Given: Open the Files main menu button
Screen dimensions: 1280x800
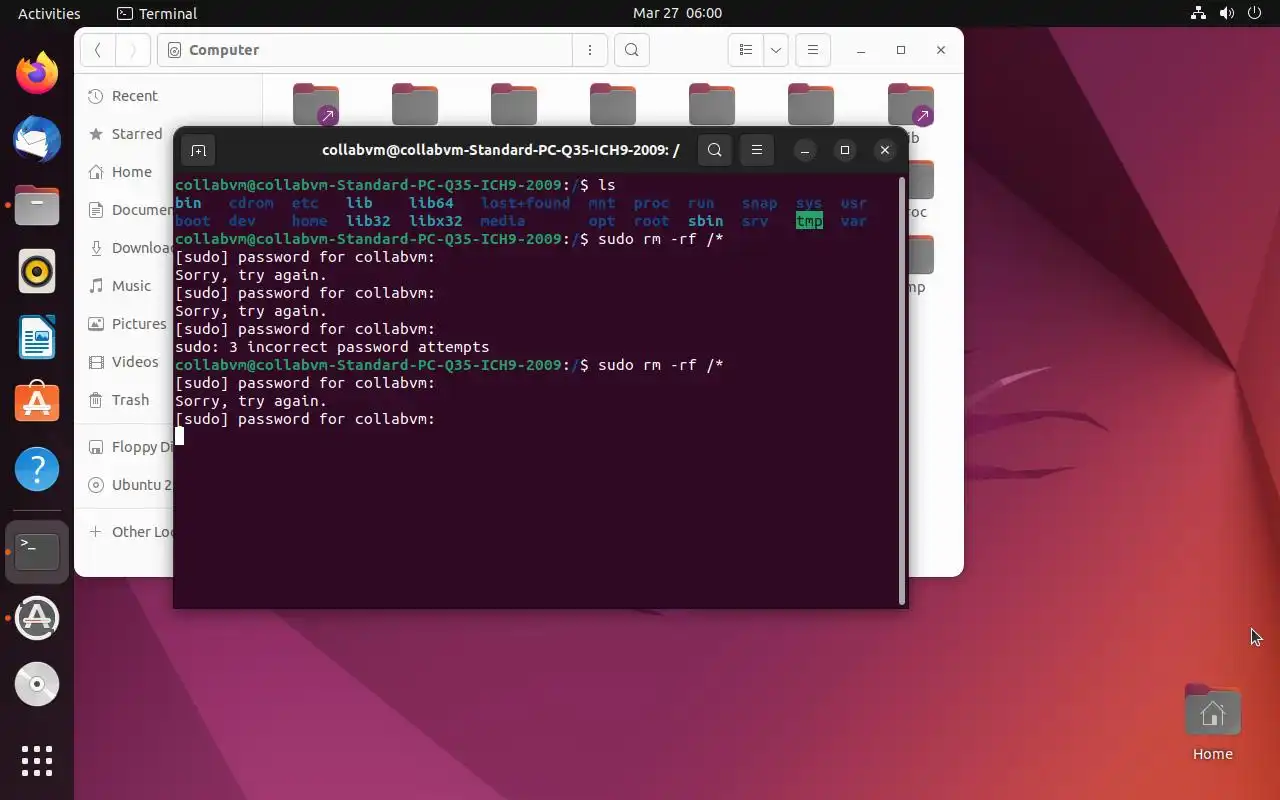Looking at the screenshot, I should click(x=812, y=50).
